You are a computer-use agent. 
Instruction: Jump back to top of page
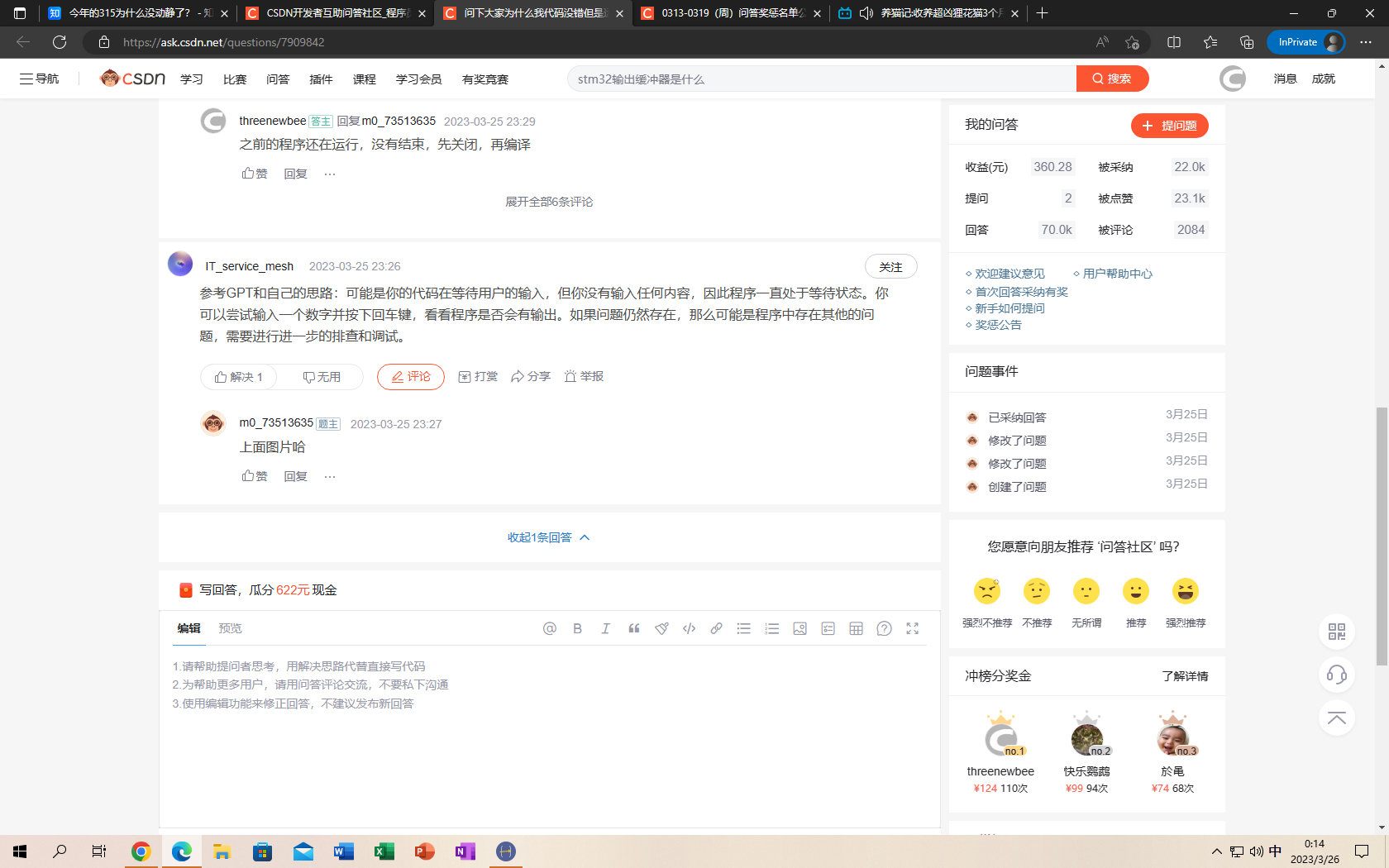[1337, 718]
